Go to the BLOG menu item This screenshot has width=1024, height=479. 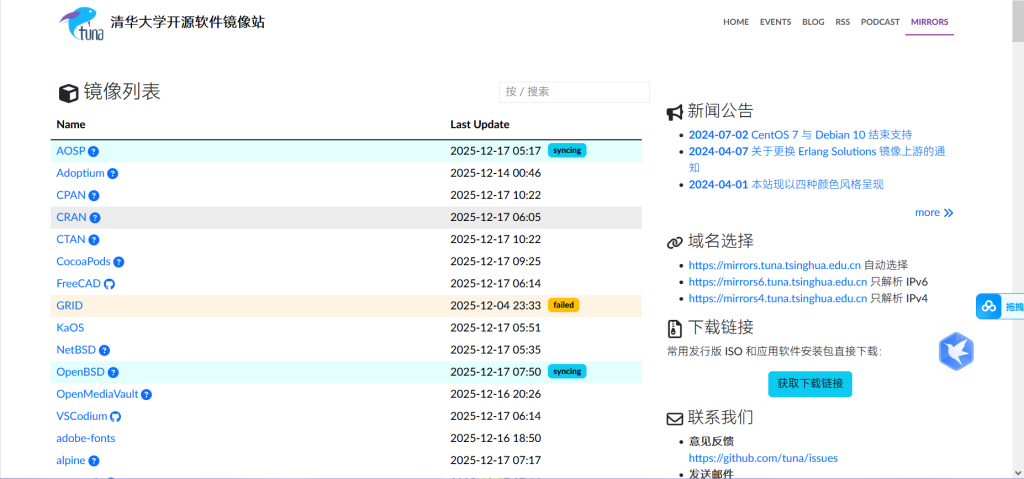(813, 22)
